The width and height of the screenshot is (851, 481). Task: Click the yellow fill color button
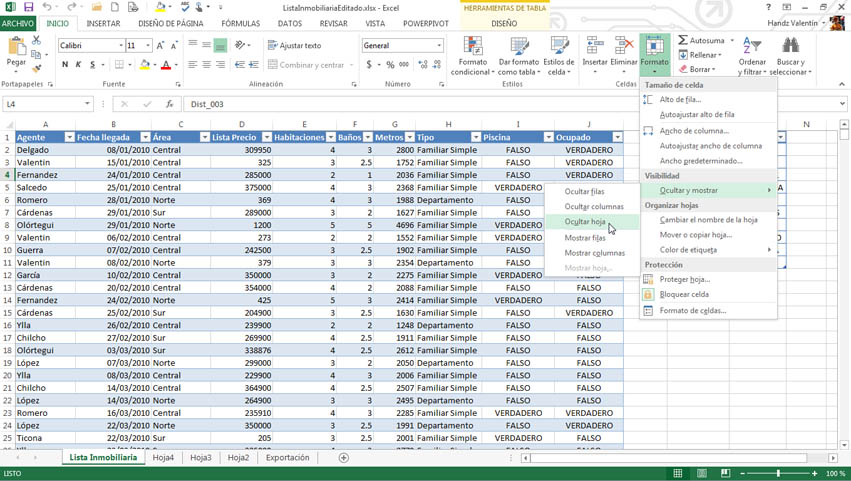[x=145, y=65]
